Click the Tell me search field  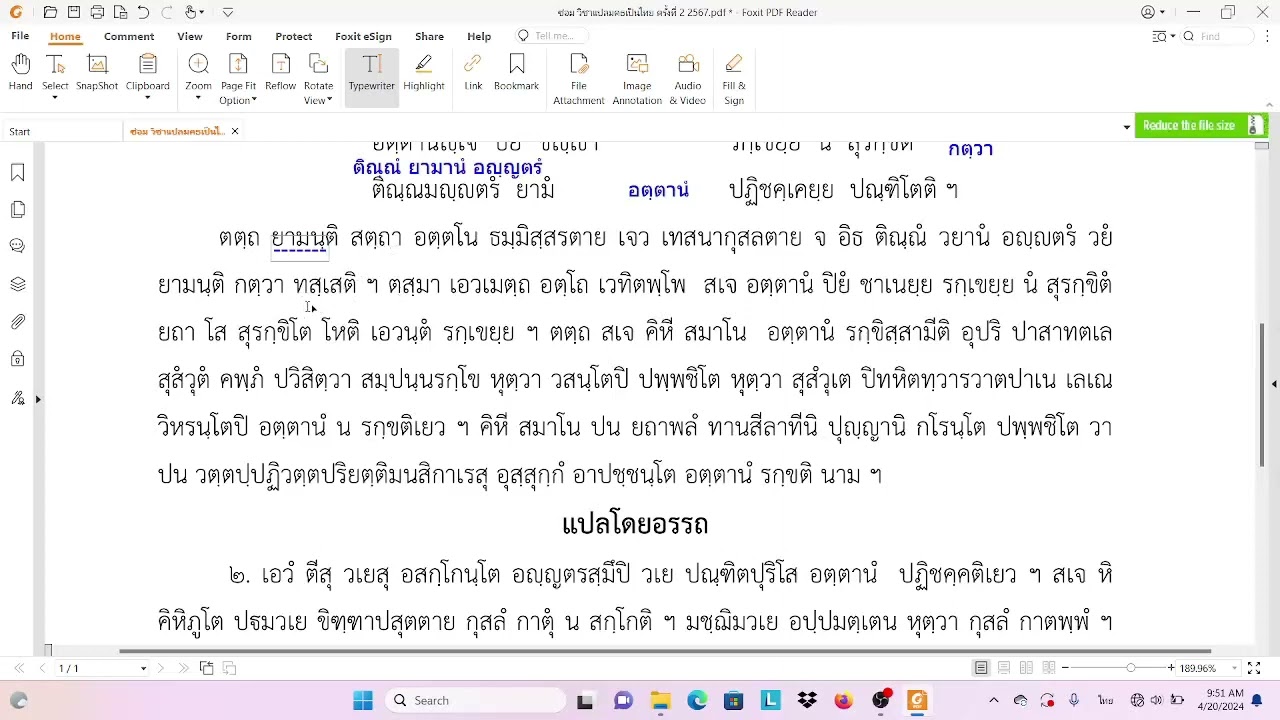(553, 36)
